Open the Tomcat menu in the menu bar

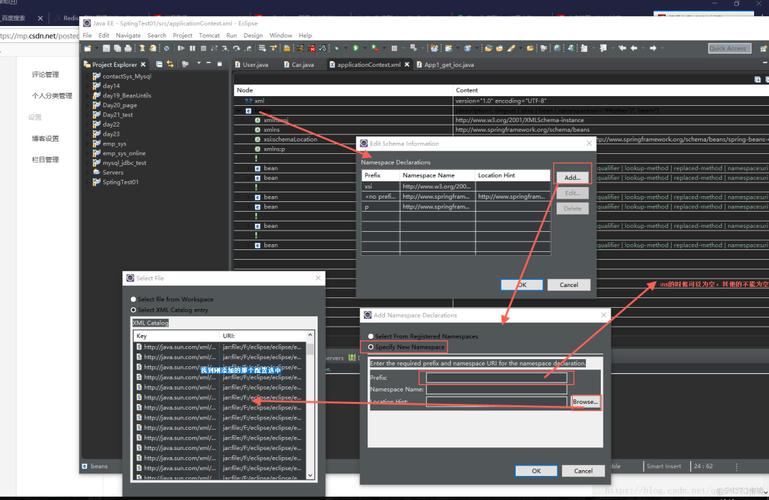tap(209, 35)
